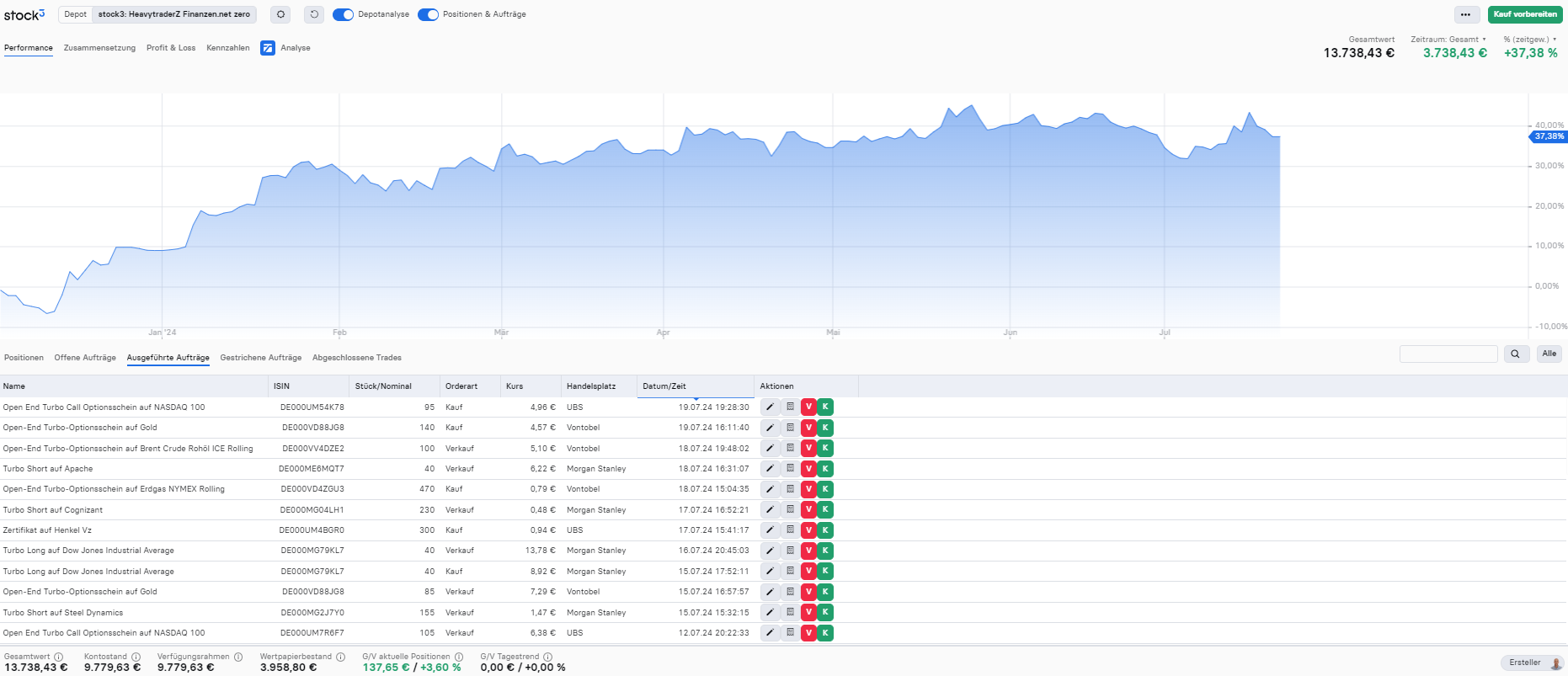The height and width of the screenshot is (676, 1568).
Task: Click green K icon for Gold order 19.07.24 16:11:40
Action: 825,428
